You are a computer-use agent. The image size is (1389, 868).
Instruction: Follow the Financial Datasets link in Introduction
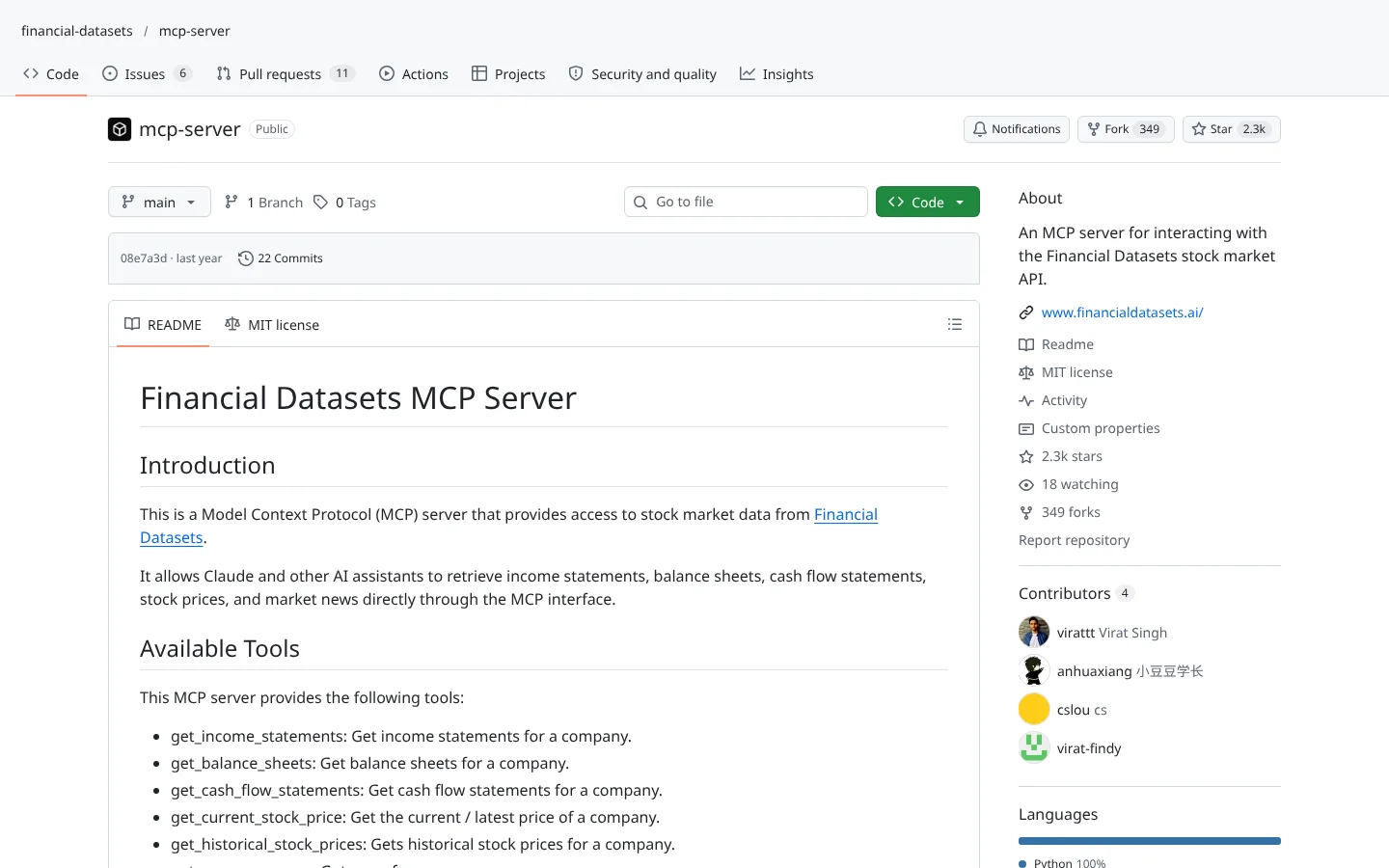[508, 526]
